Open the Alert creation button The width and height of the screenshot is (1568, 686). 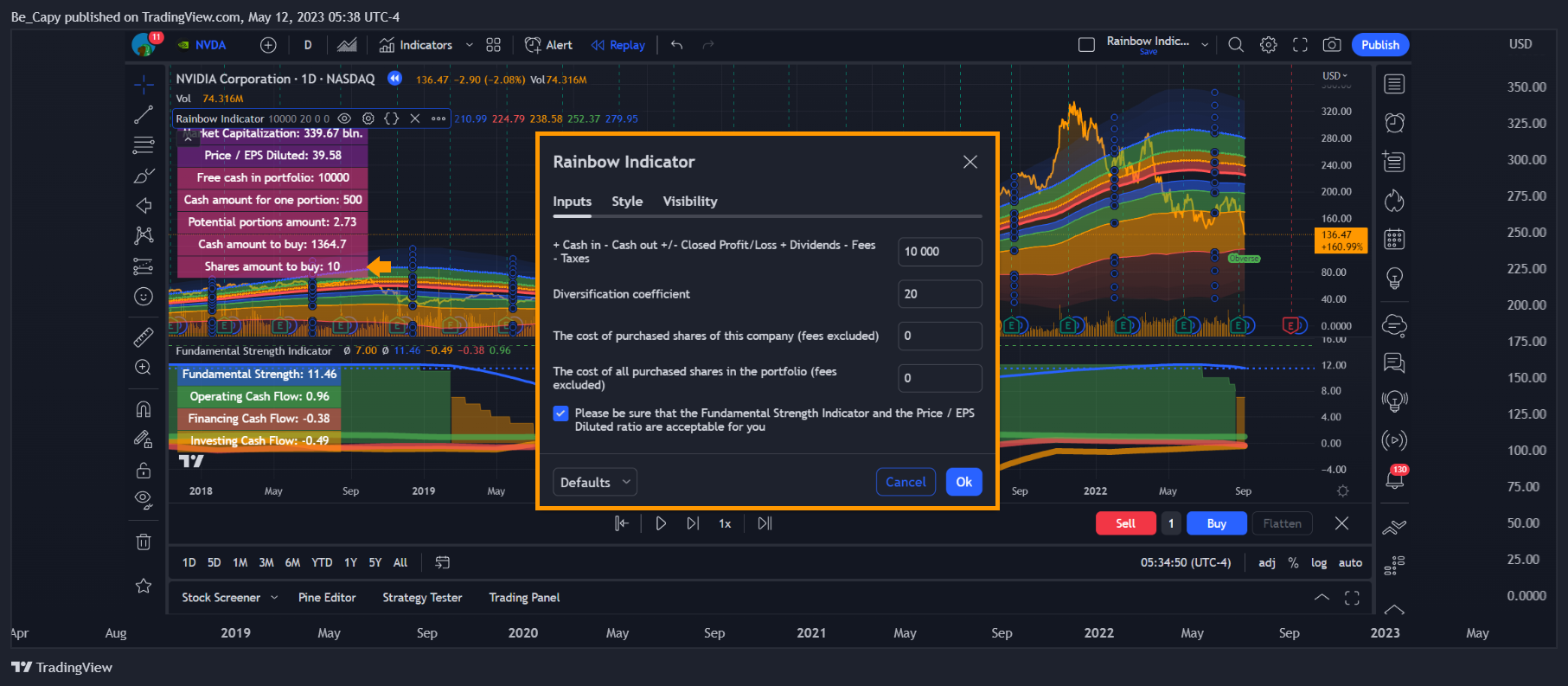click(548, 45)
